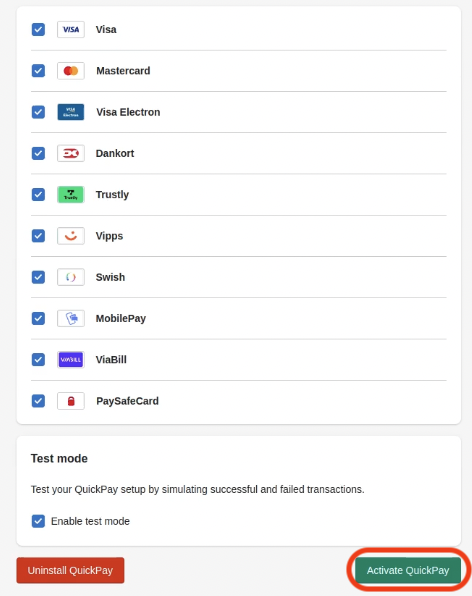Image resolution: width=472 pixels, height=596 pixels.
Task: Uncheck the Visa payment checkbox
Action: pyautogui.click(x=38, y=29)
